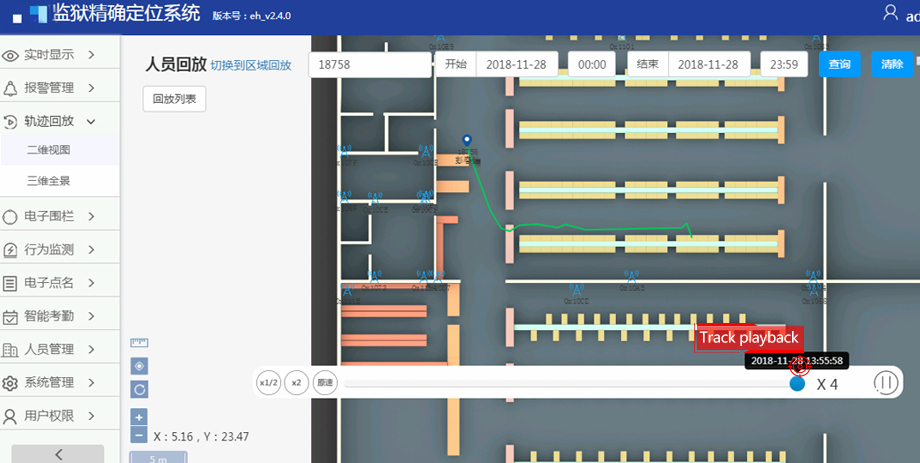Click the playback progress slider handle

797,383
